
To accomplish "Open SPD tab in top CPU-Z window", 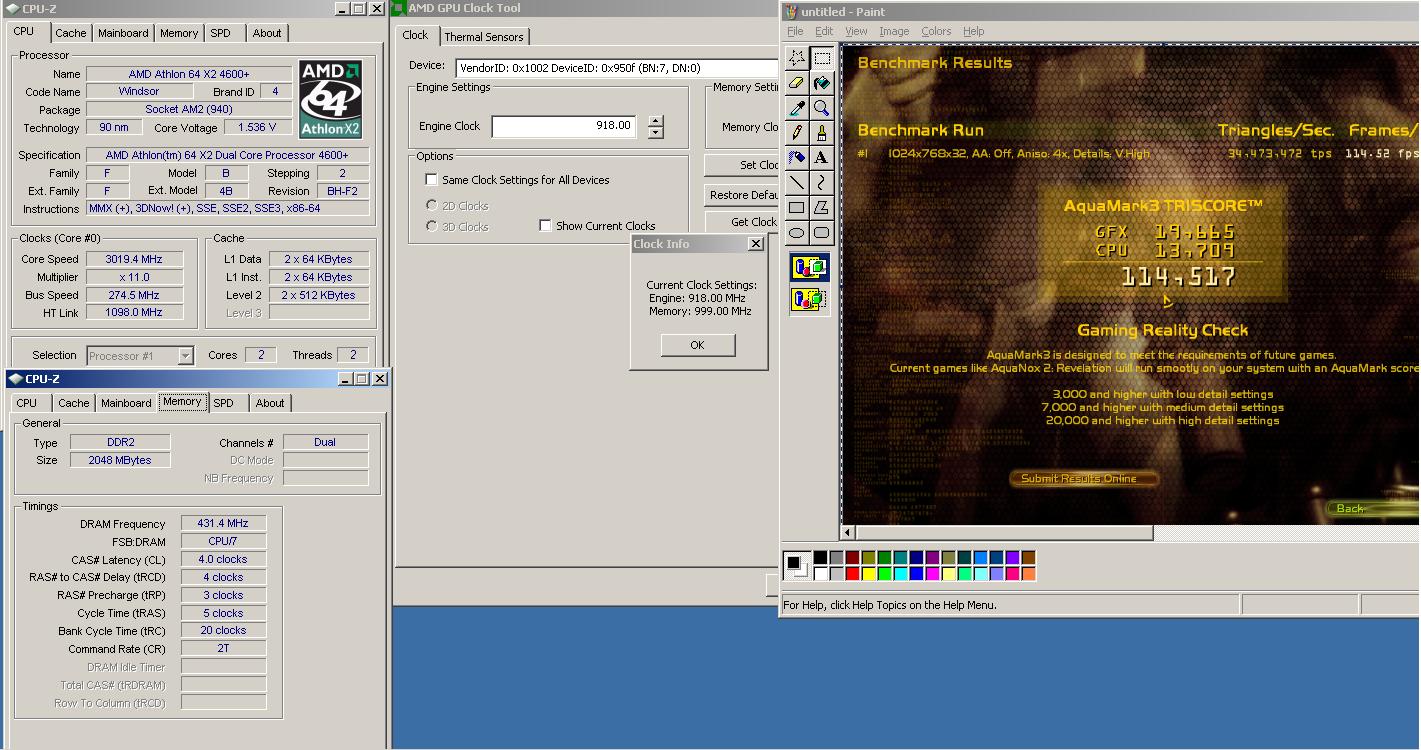I will [221, 33].
